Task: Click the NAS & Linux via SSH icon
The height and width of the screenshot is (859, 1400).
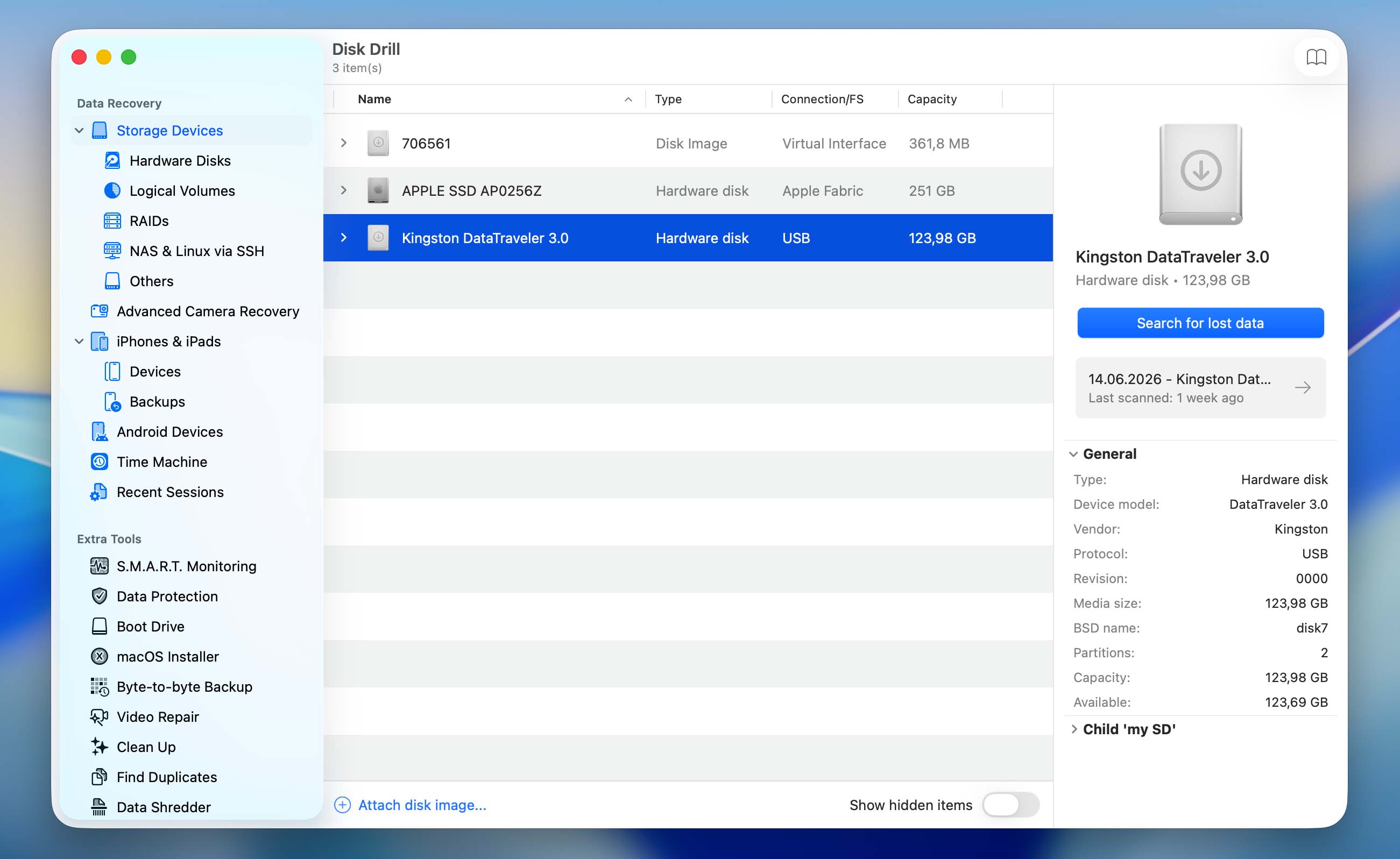Action: pyautogui.click(x=112, y=251)
